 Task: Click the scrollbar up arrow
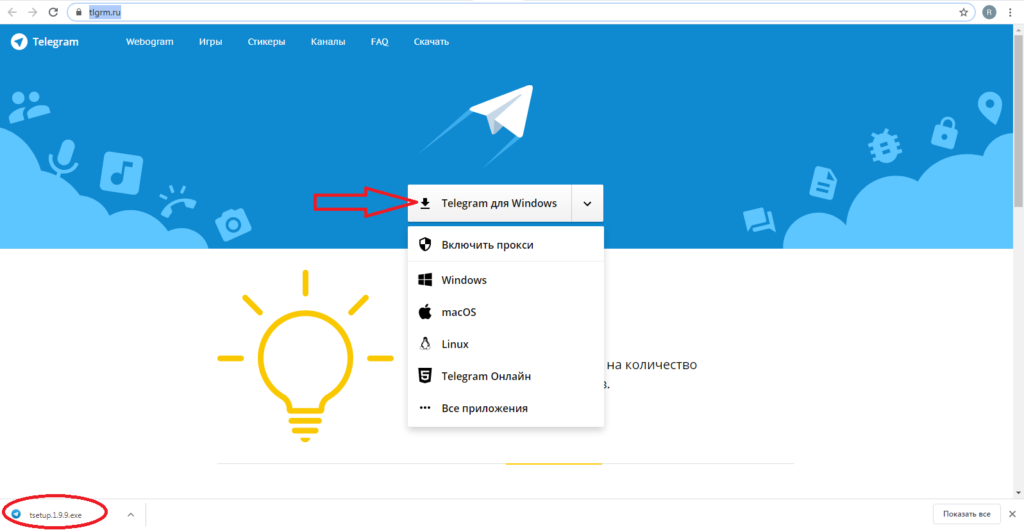pos(1018,29)
